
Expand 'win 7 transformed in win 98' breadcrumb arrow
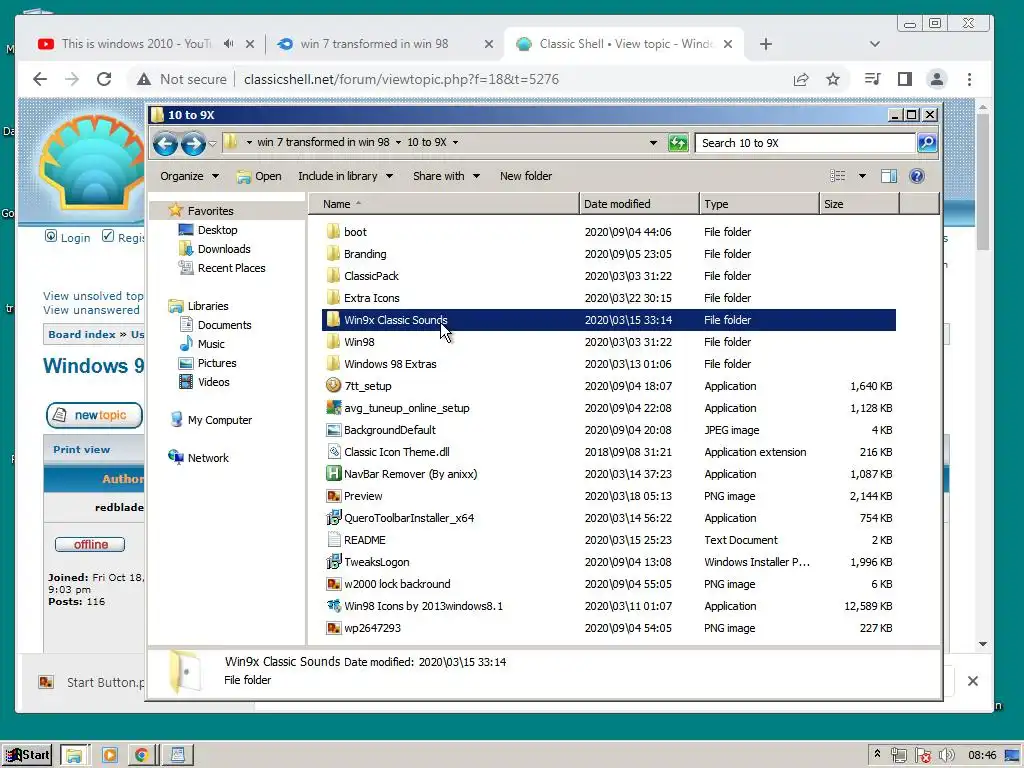pyautogui.click(x=398, y=142)
